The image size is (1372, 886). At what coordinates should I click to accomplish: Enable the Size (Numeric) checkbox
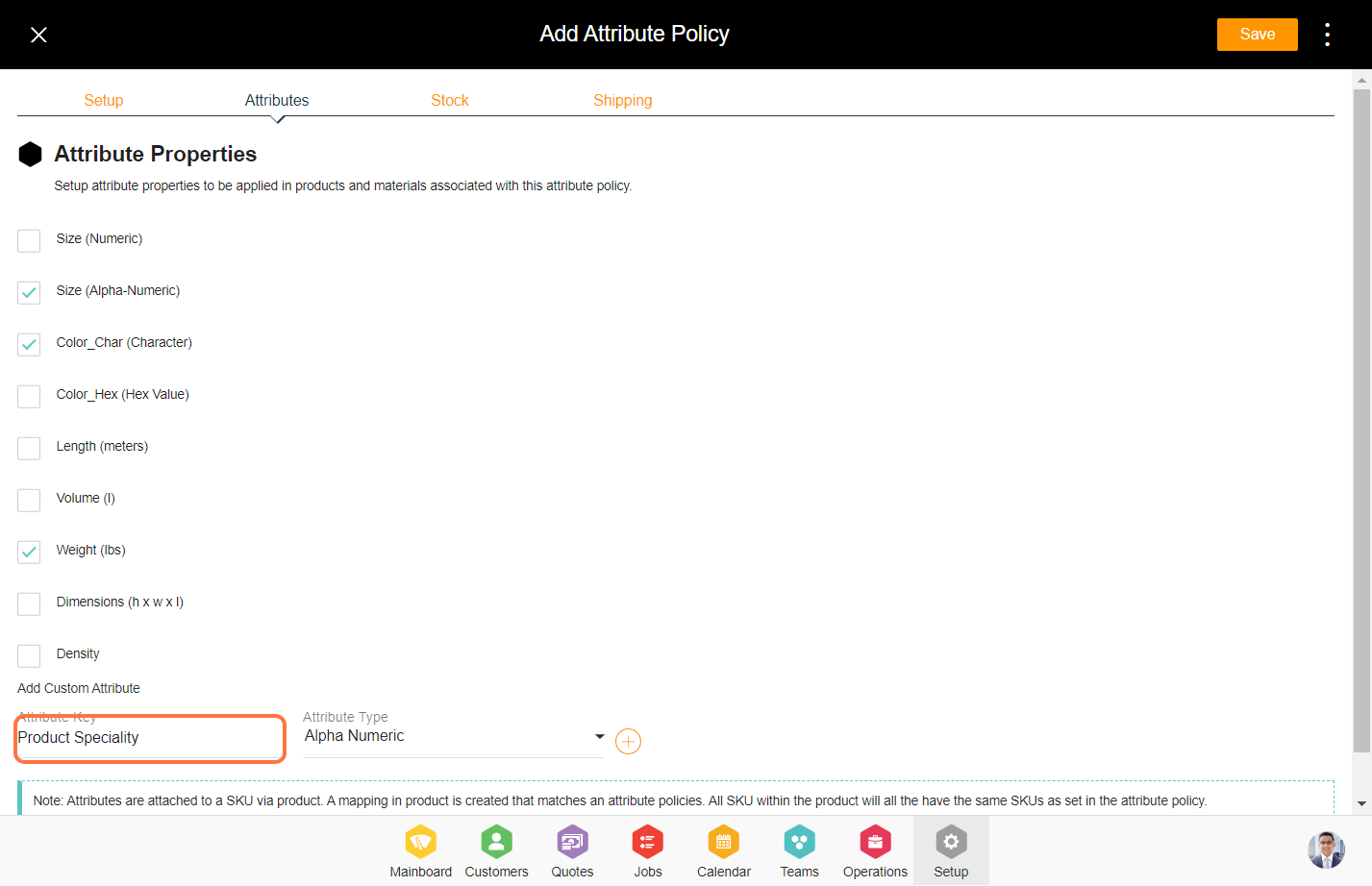[x=29, y=240]
